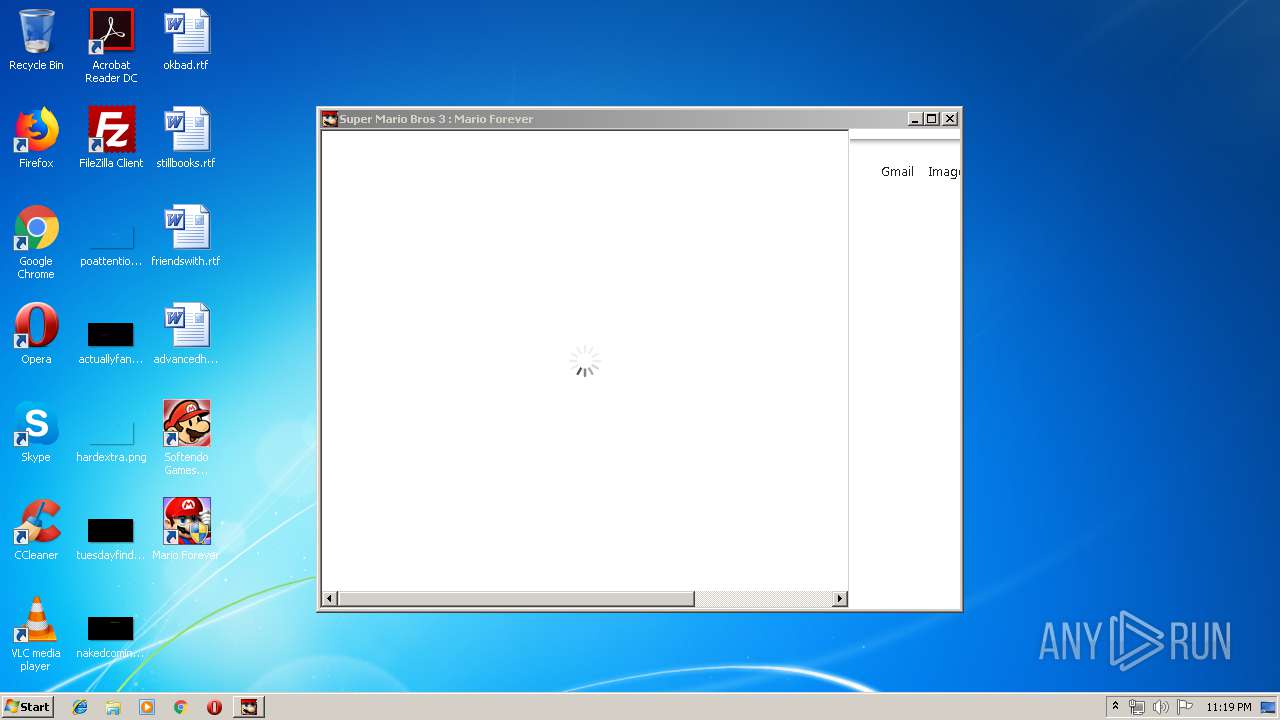The height and width of the screenshot is (720, 1280).
Task: Open Windows Media Player taskbar icon
Action: (x=147, y=707)
